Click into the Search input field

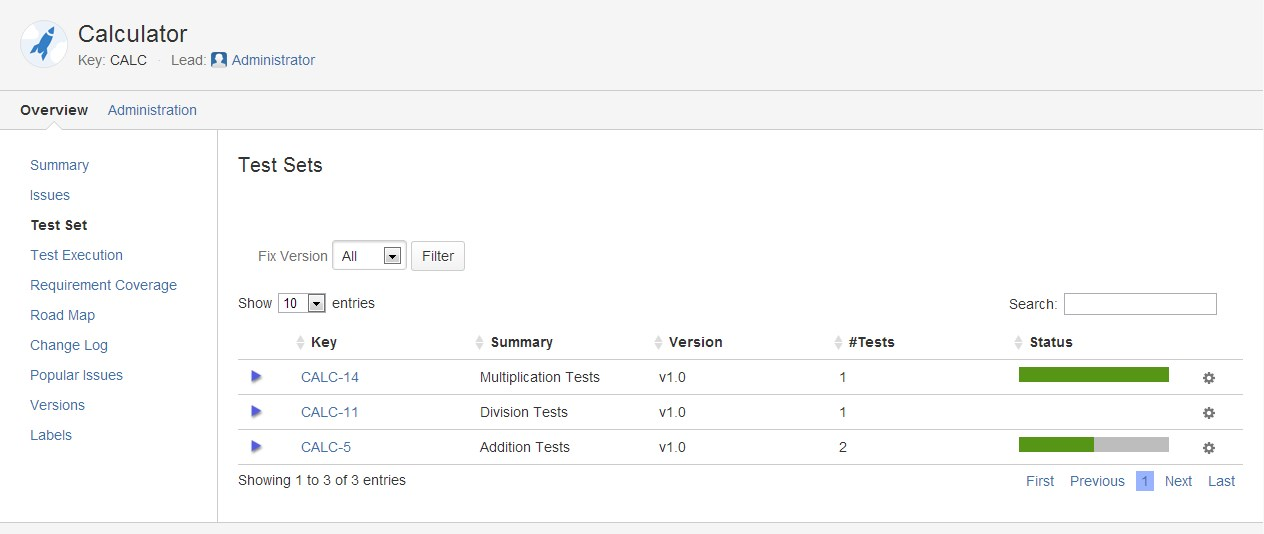(x=1140, y=304)
